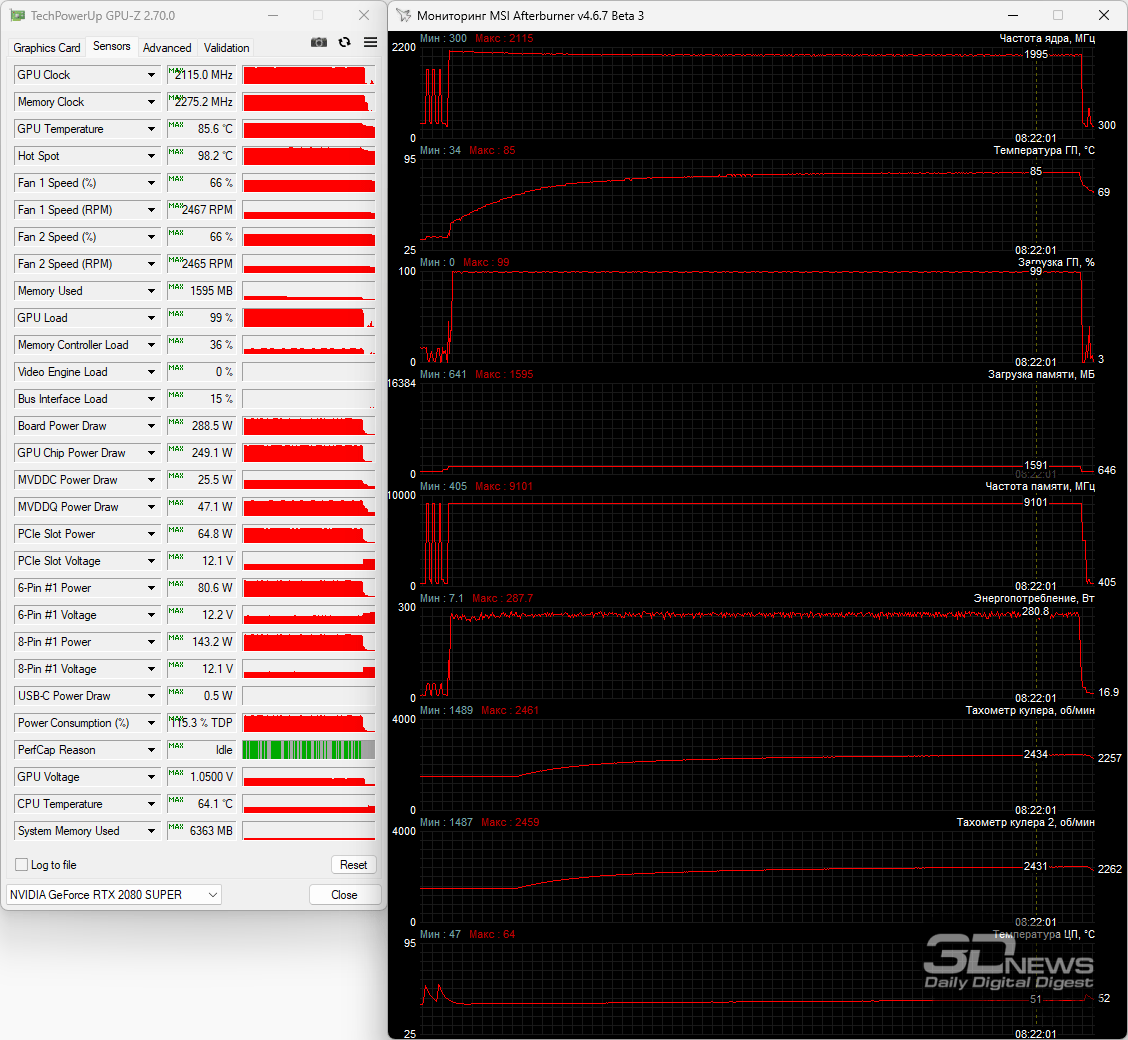Viewport: 1128px width, 1040px height.
Task: Switch to Graphics Card tab
Action: [x=47, y=47]
